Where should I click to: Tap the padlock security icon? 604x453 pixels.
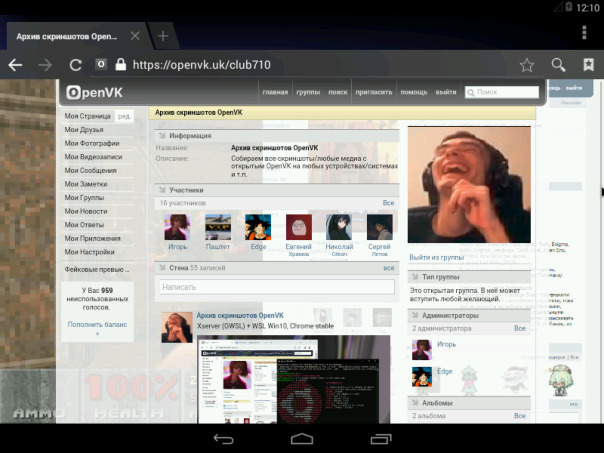pyautogui.click(x=121, y=64)
